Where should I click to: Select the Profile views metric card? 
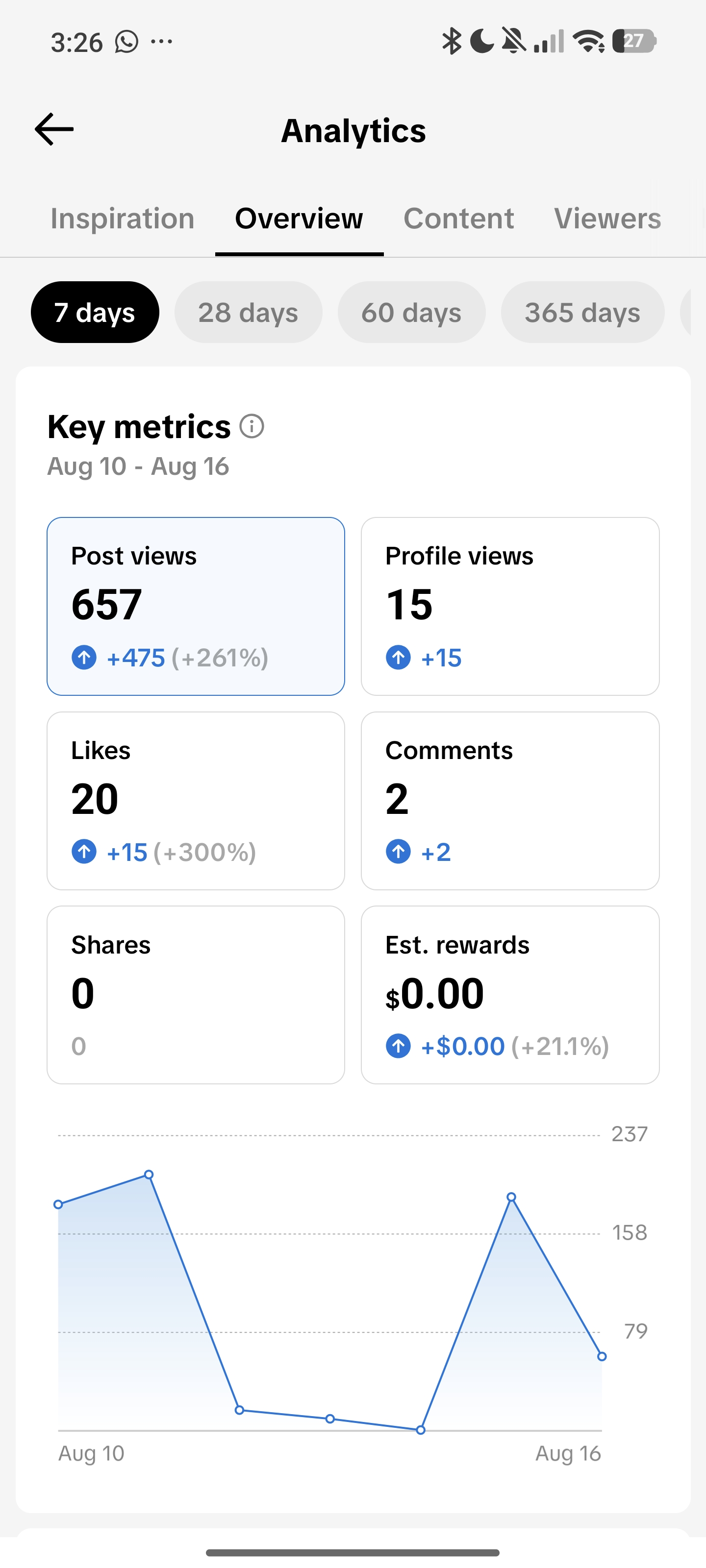pos(510,606)
